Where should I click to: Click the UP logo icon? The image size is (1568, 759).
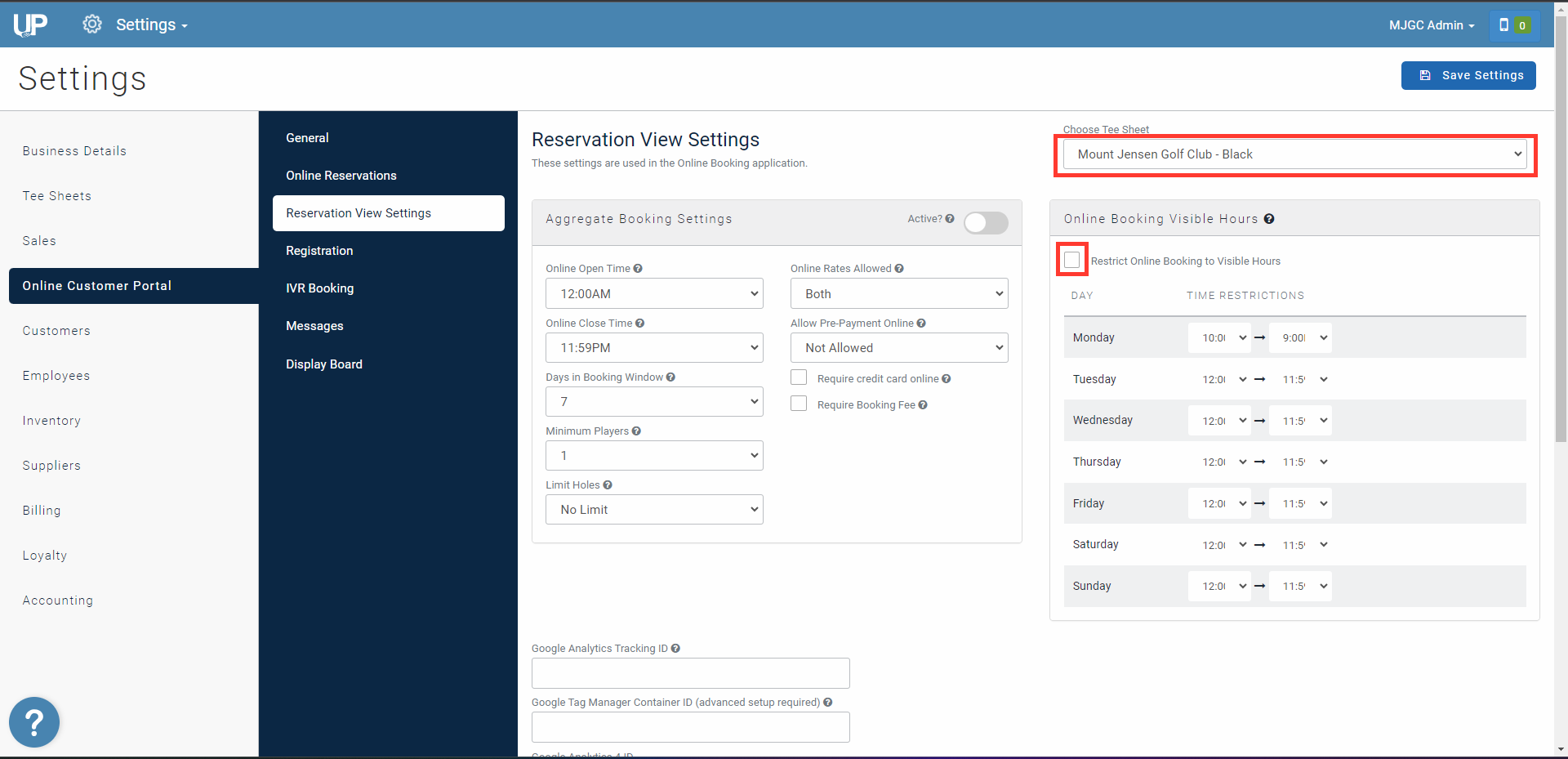coord(30,25)
